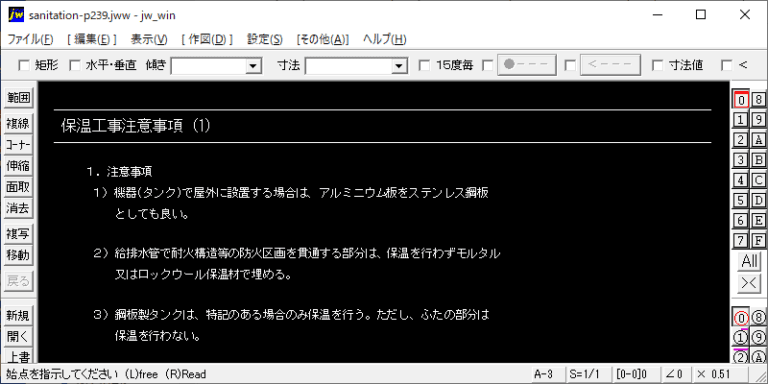This screenshot has height=384, width=768.
Task: Select layer 5 button
Action: (x=741, y=200)
